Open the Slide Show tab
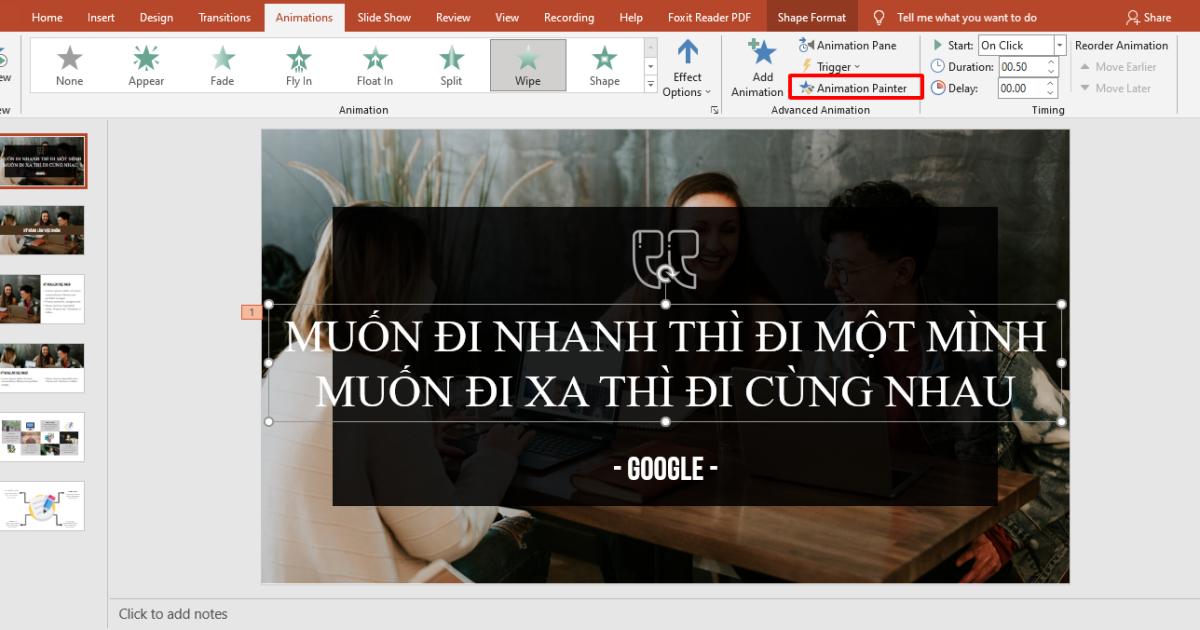1200x630 pixels. pos(384,17)
